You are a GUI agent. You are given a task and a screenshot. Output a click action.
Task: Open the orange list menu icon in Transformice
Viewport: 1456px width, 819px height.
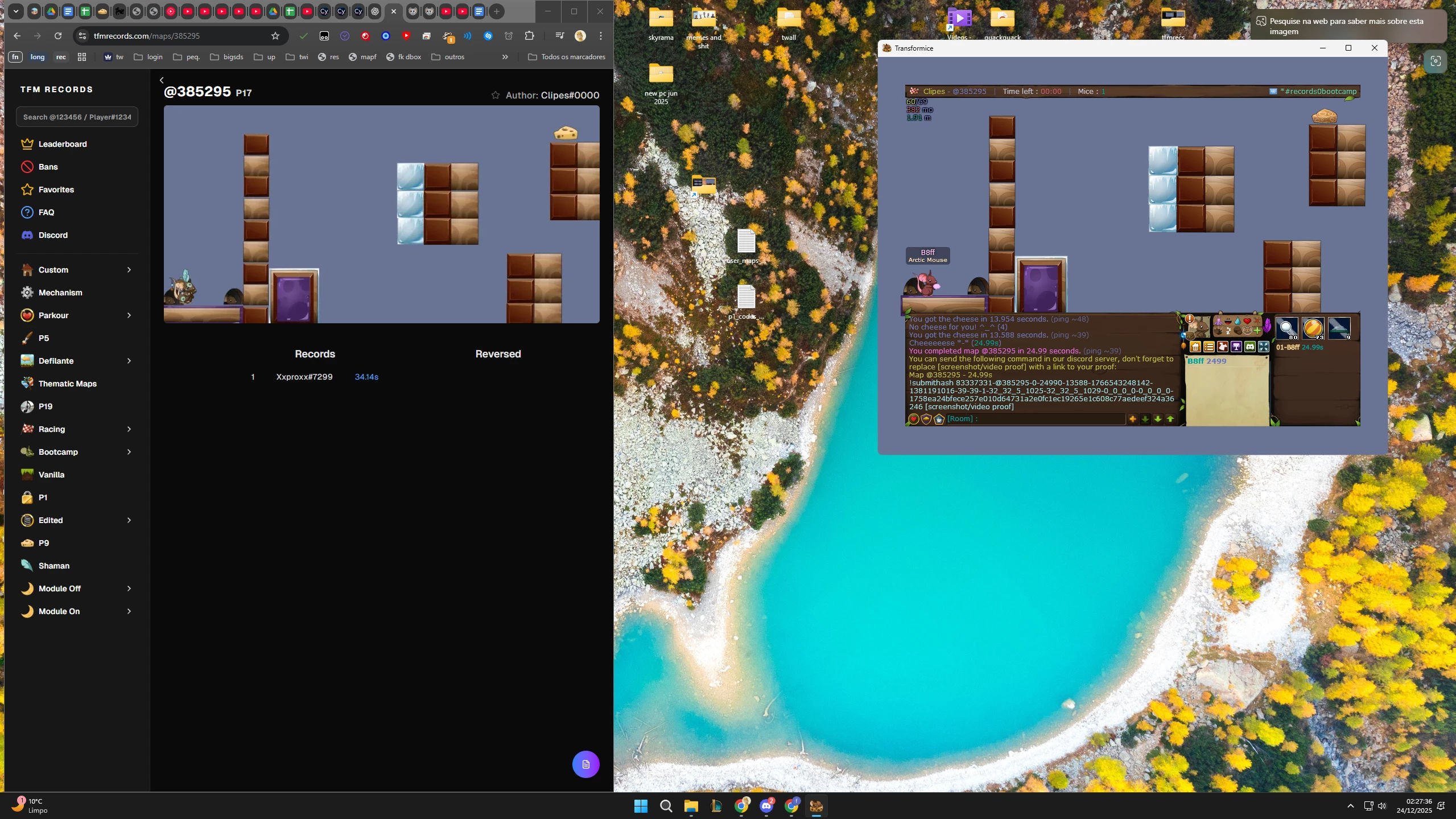1209,347
